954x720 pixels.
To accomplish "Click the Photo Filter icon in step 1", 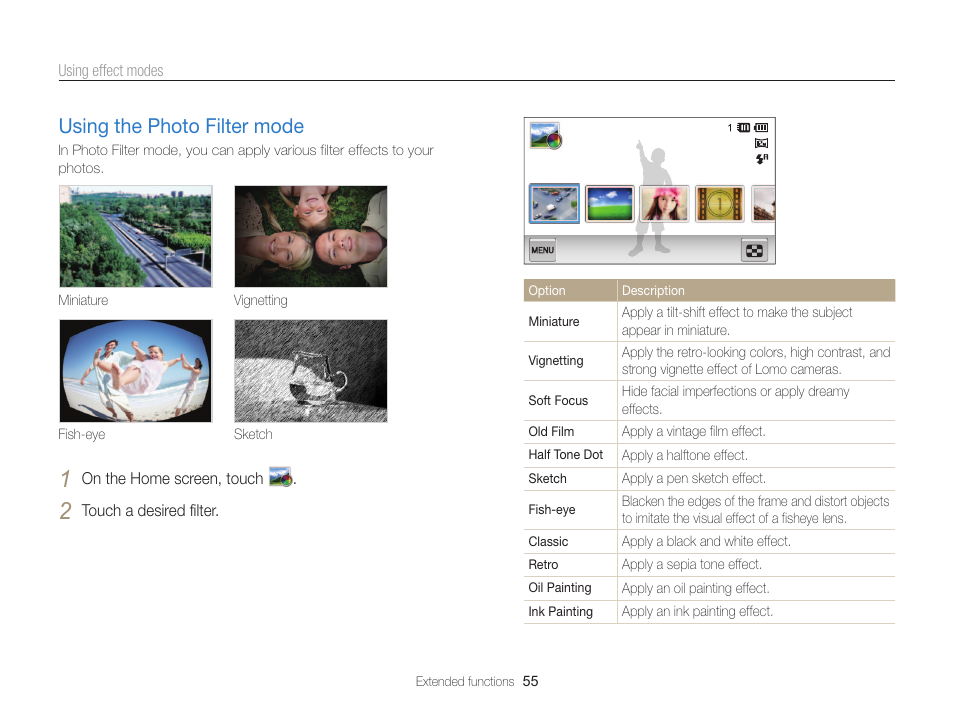I will 281,477.
